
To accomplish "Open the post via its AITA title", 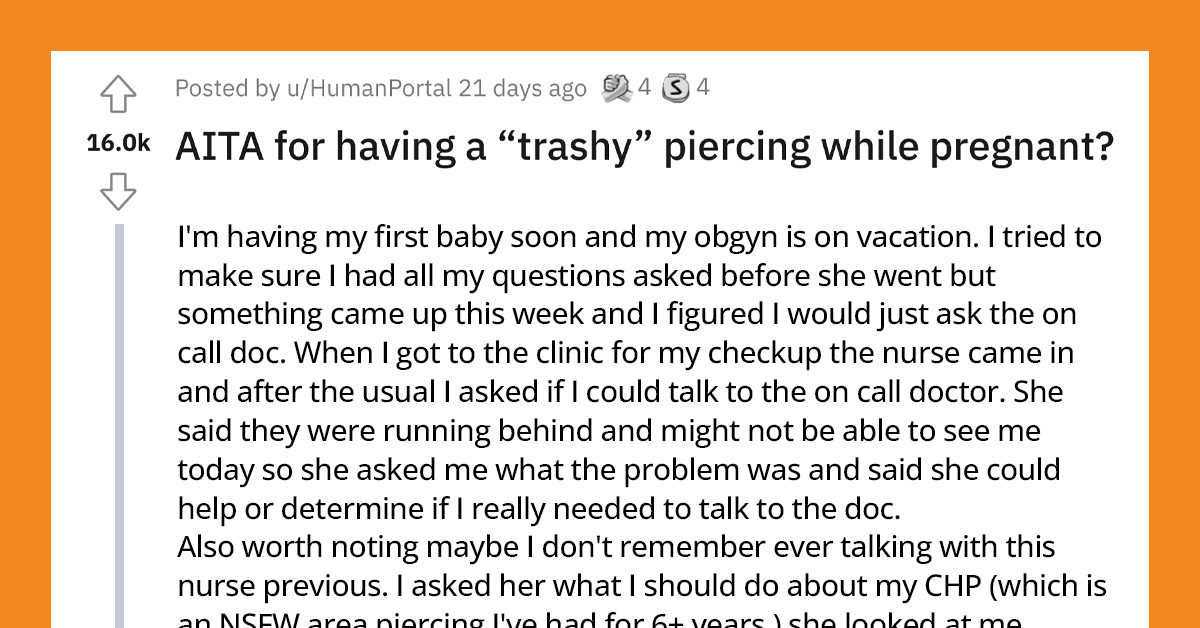I will coord(643,146).
